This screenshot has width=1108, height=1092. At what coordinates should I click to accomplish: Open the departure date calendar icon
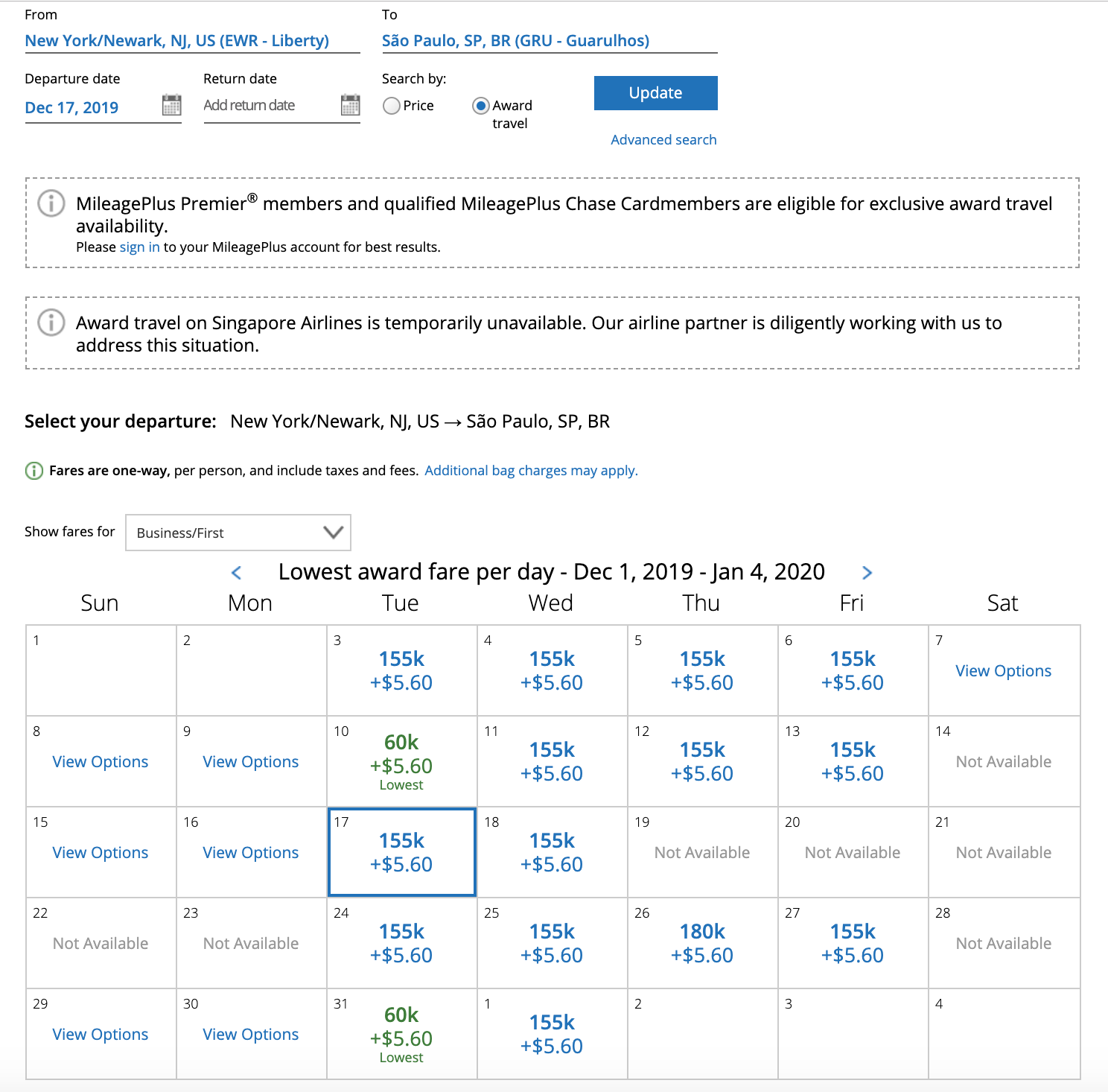pos(171,105)
